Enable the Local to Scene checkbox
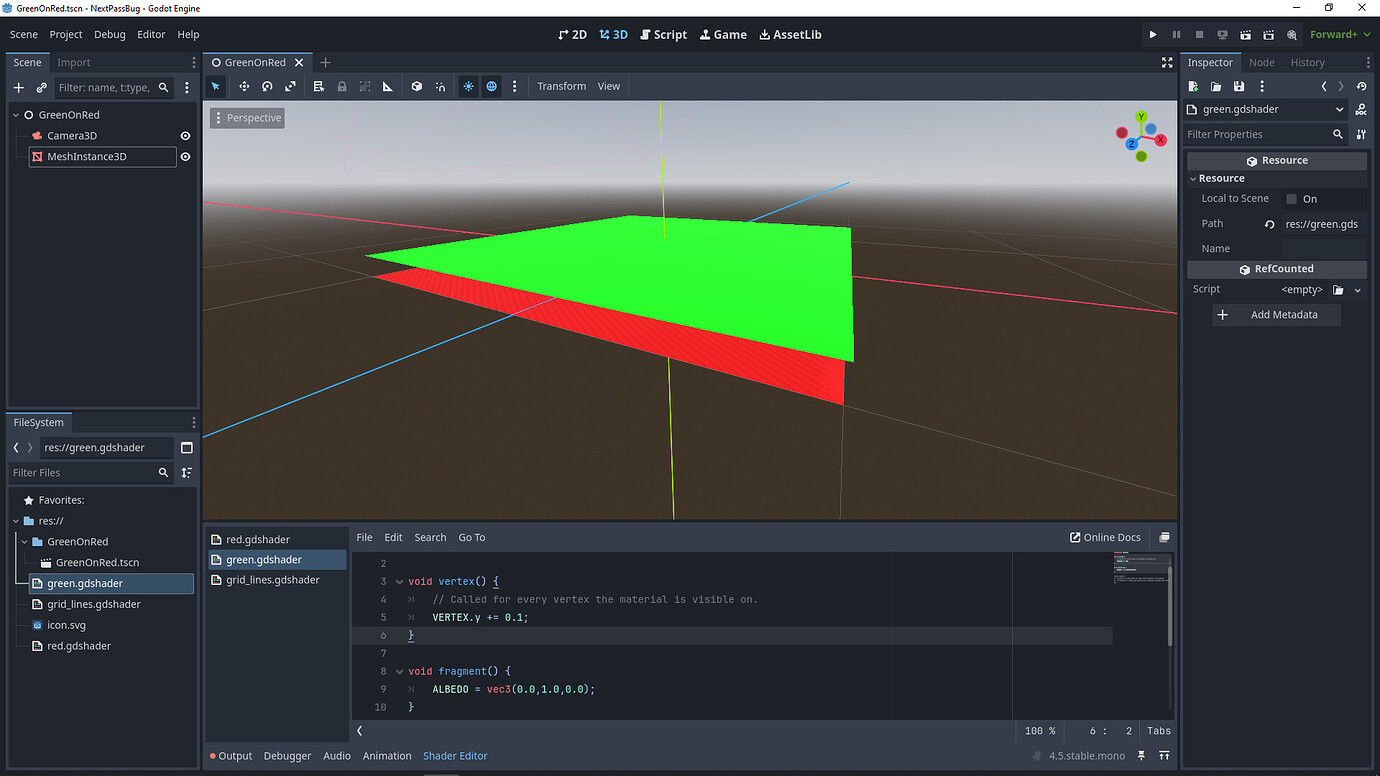Viewport: 1380px width, 776px height. [x=1291, y=199]
